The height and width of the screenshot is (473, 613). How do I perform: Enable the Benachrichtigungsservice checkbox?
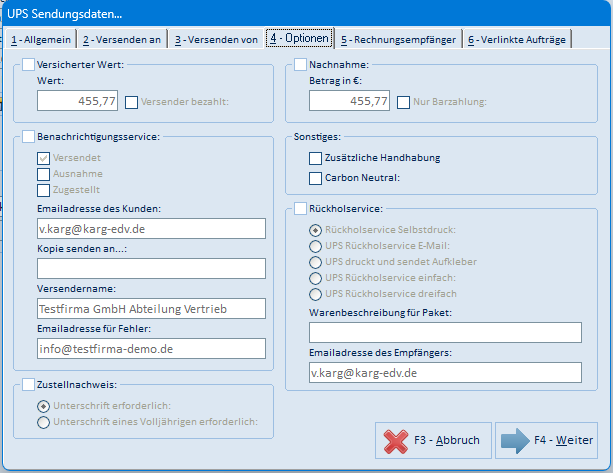click(28, 137)
